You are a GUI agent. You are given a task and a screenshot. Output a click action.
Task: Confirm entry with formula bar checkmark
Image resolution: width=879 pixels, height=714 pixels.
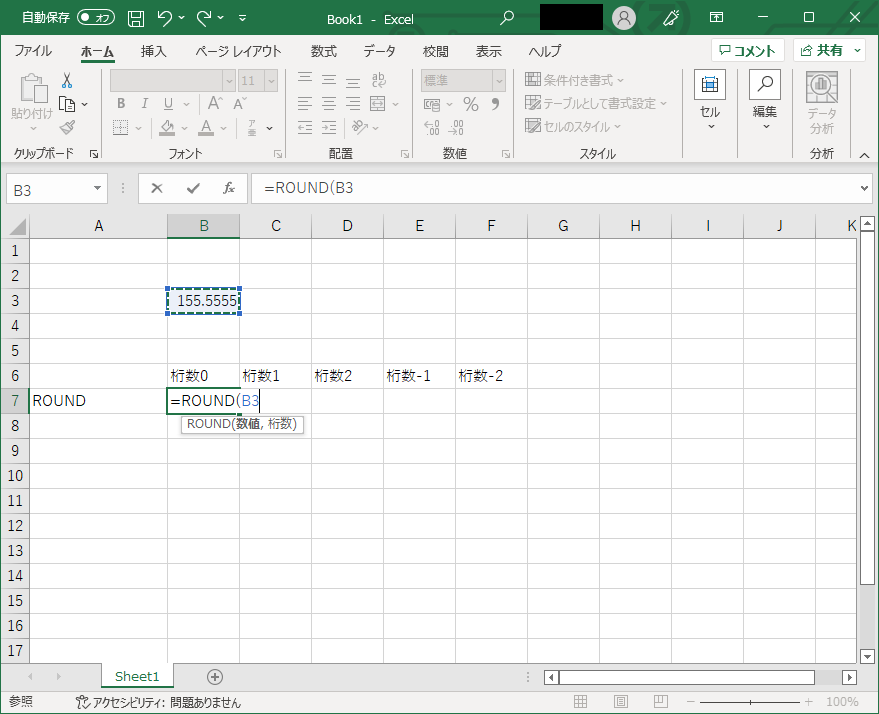pos(193,188)
